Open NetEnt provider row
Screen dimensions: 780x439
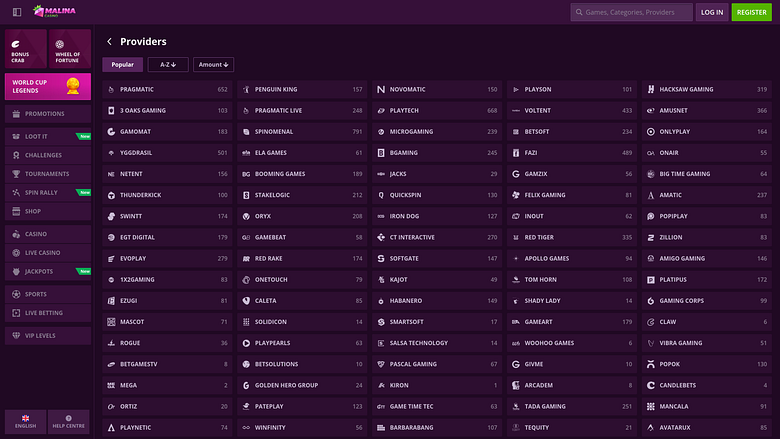click(x=167, y=174)
